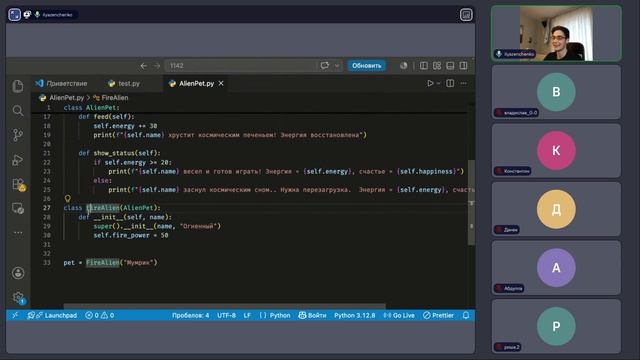Split the editor to the right

coord(450,83)
